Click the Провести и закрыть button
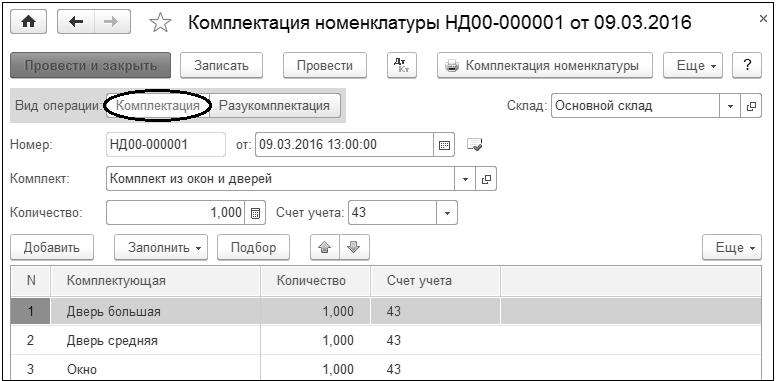Screen dimensions: 776x381 tap(91, 65)
